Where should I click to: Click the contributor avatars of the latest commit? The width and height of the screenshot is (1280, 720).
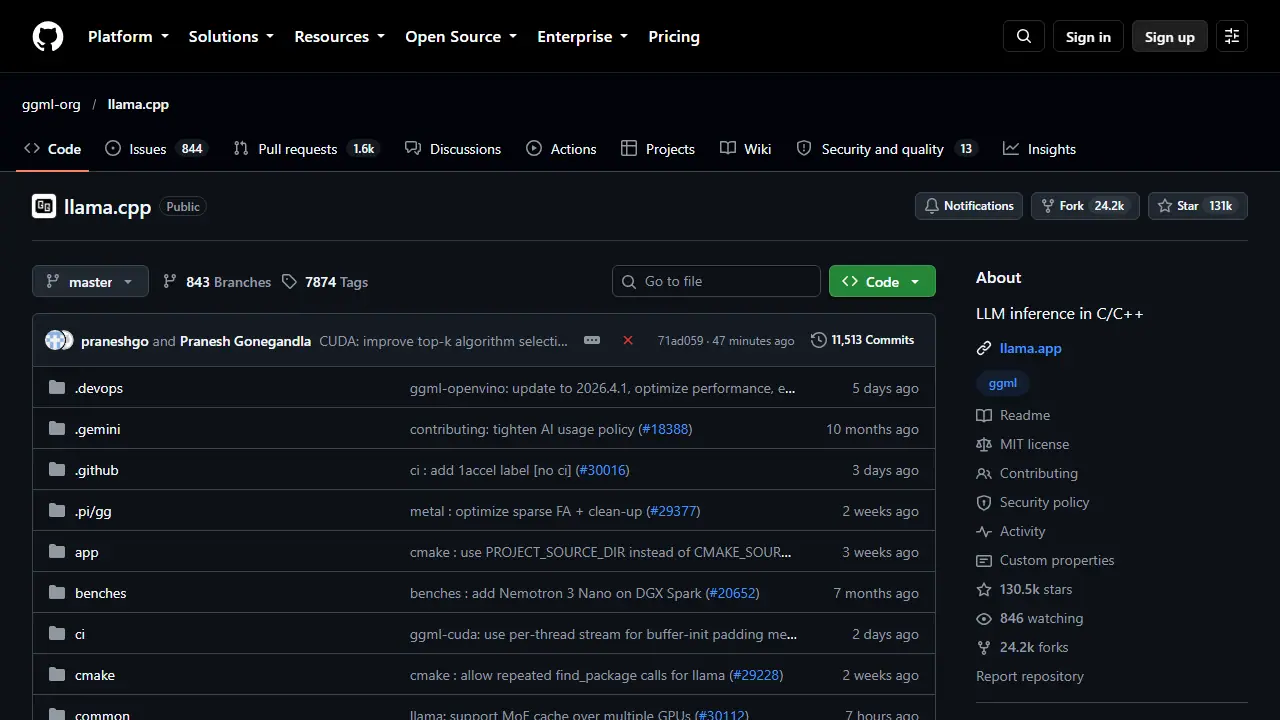[59, 341]
